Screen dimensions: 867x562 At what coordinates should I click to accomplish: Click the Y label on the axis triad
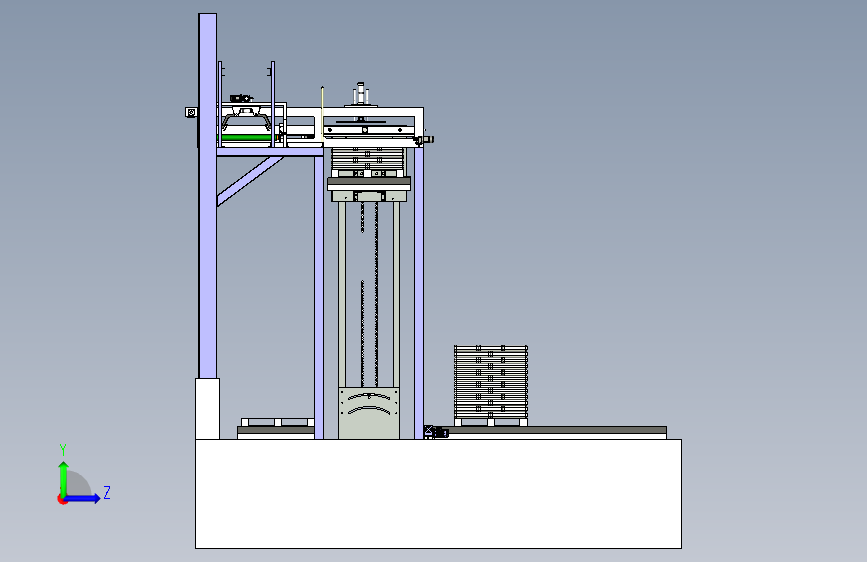pyautogui.click(x=63, y=450)
